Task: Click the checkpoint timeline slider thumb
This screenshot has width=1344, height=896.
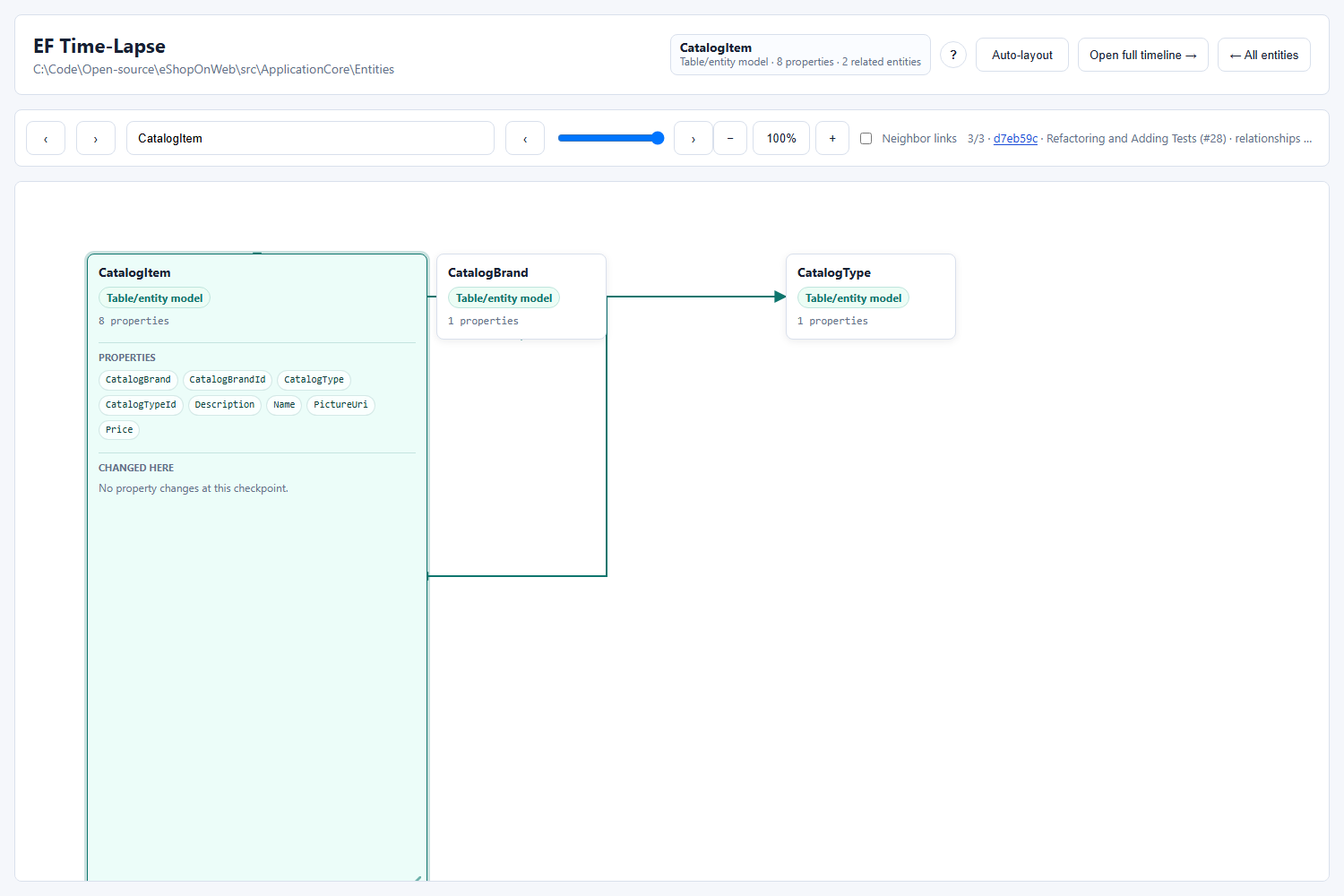Action: coord(658,138)
